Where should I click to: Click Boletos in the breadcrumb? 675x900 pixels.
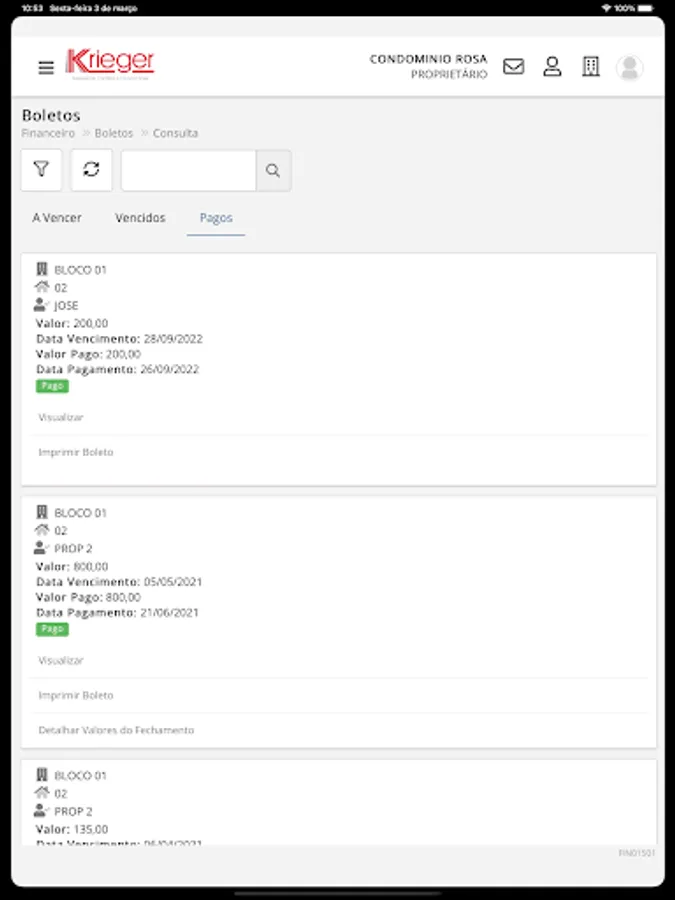click(114, 133)
